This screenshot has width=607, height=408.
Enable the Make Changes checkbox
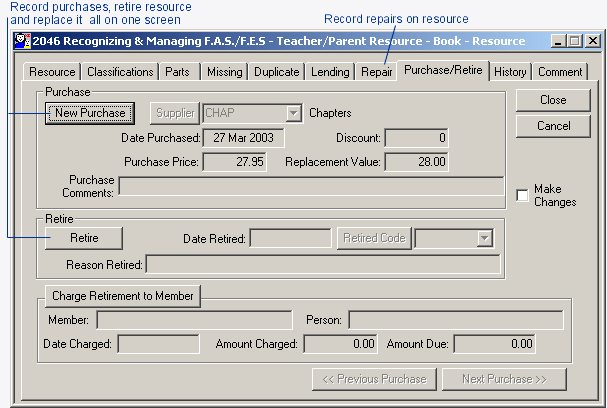tap(522, 195)
